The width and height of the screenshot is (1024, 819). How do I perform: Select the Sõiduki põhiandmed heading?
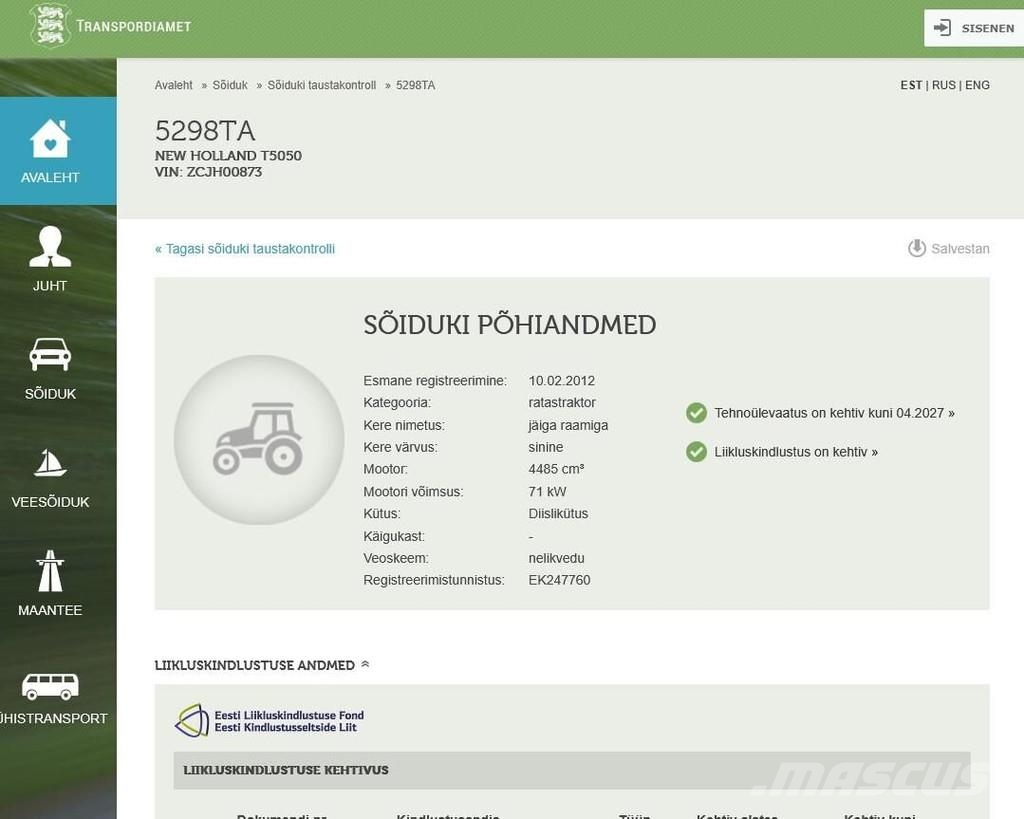509,325
